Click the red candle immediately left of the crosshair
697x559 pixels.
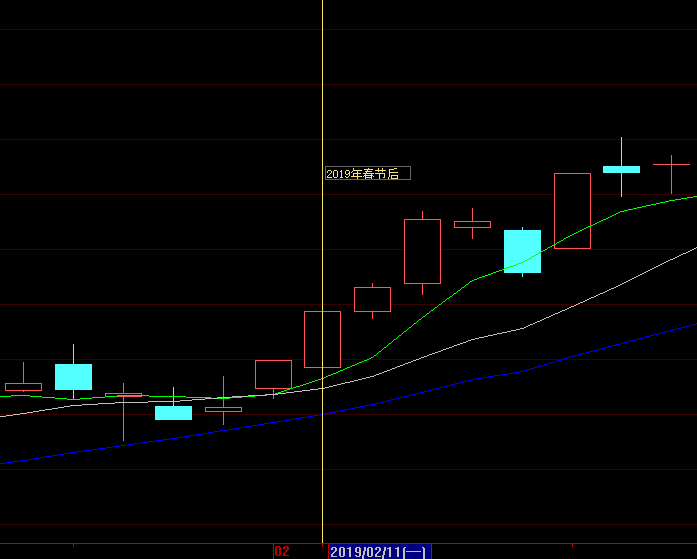(x=273, y=374)
